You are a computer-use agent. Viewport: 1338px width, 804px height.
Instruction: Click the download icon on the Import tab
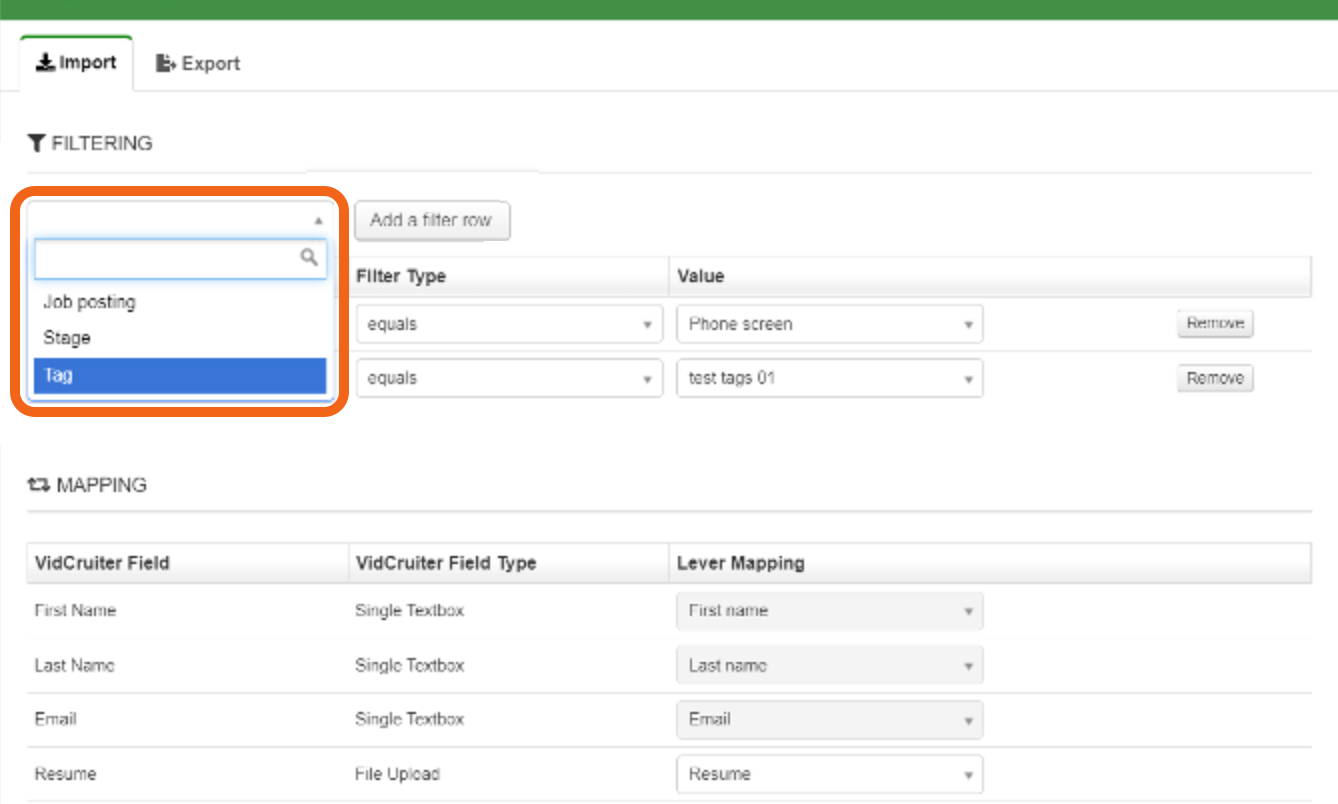coord(45,61)
